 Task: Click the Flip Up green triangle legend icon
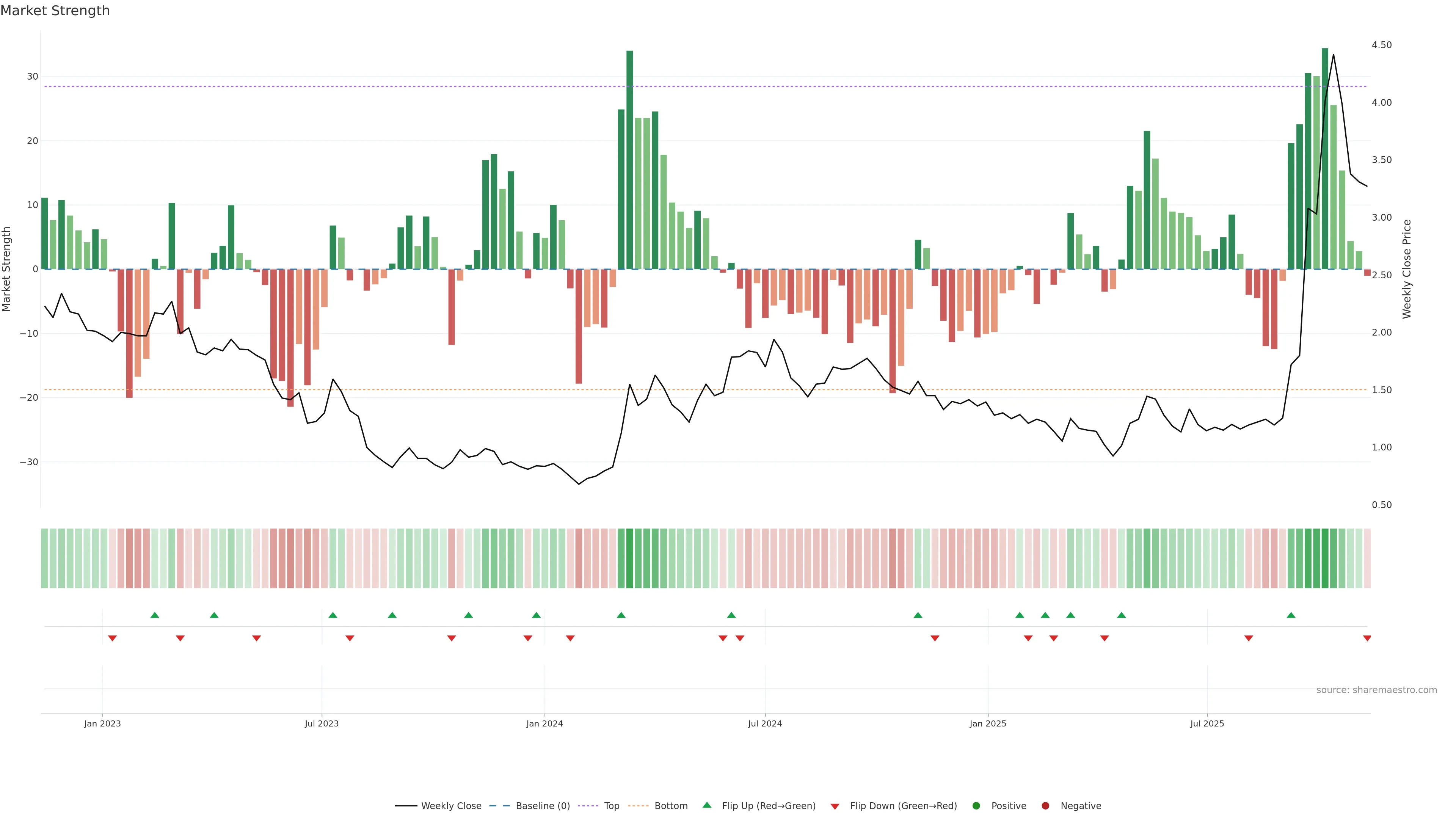point(706,805)
